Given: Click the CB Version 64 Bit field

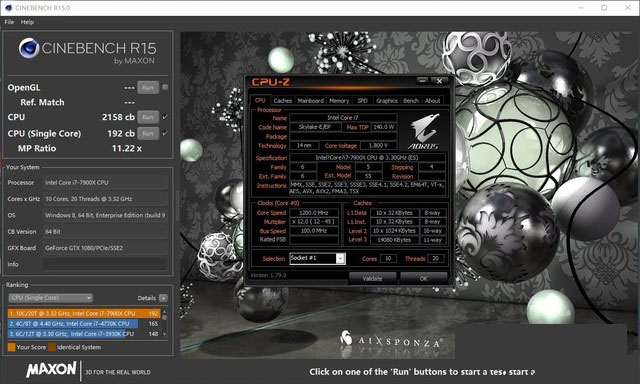Looking at the screenshot, I should [x=105, y=232].
